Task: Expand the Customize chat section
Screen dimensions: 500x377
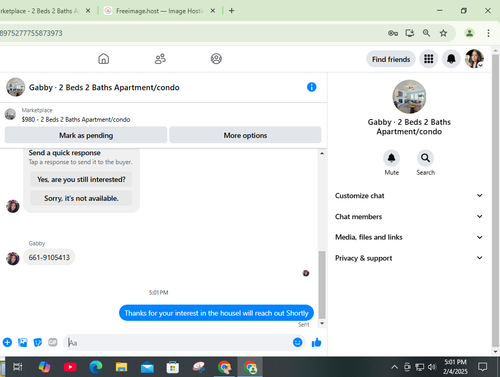Action: click(x=409, y=196)
